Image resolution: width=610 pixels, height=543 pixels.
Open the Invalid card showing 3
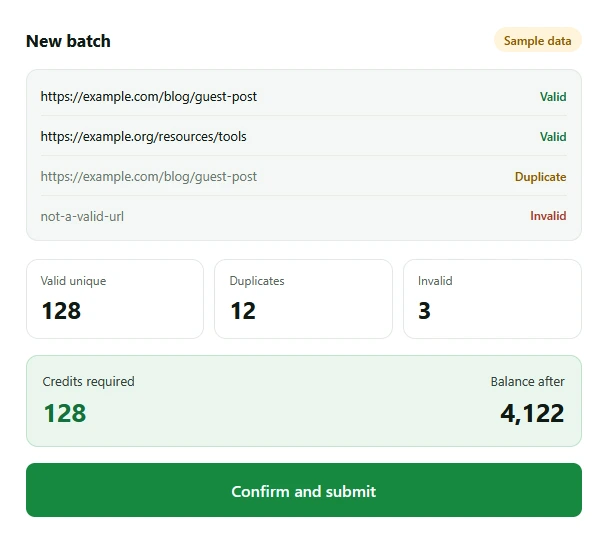tap(493, 299)
